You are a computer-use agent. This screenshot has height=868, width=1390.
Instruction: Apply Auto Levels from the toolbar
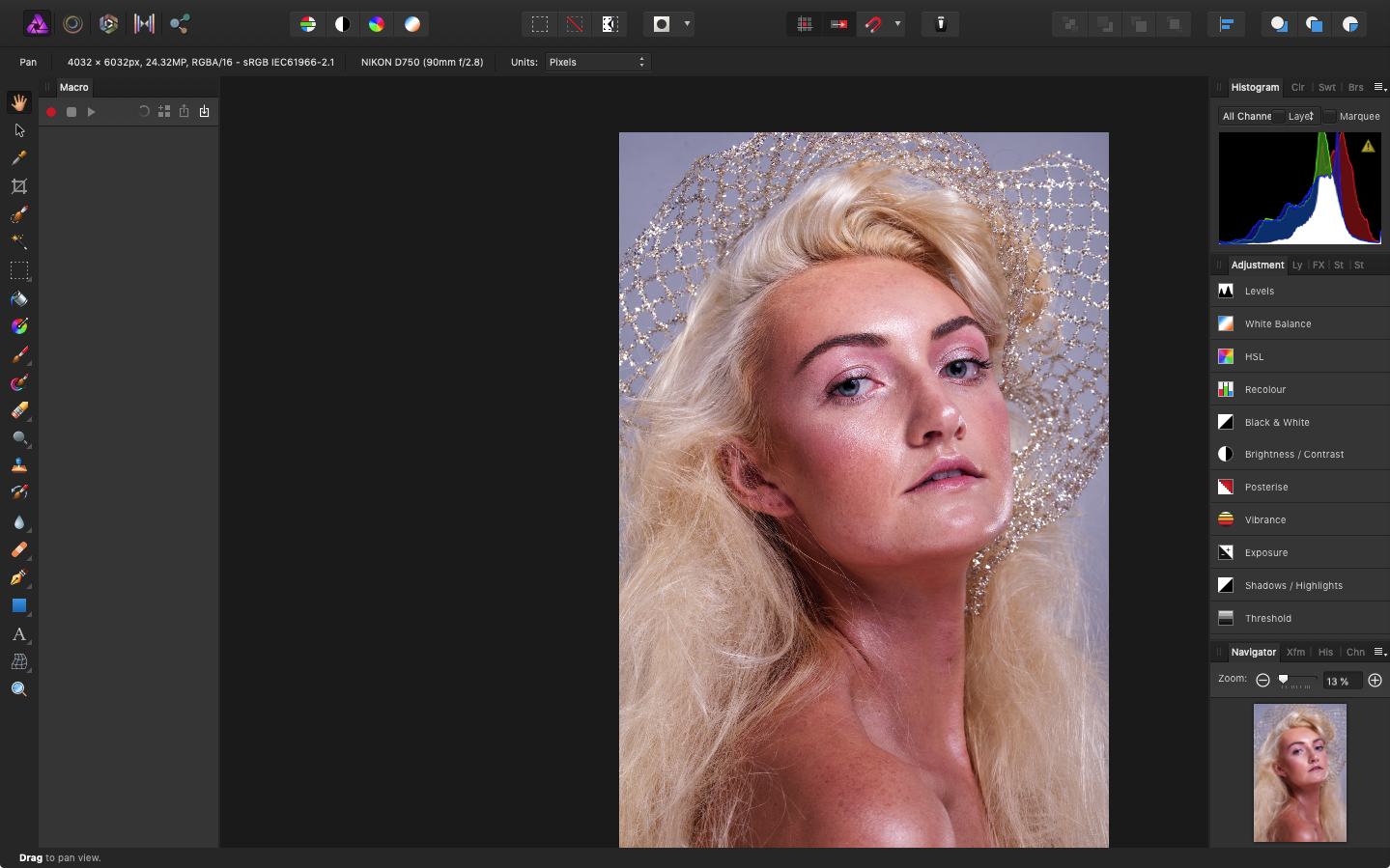pos(308,24)
